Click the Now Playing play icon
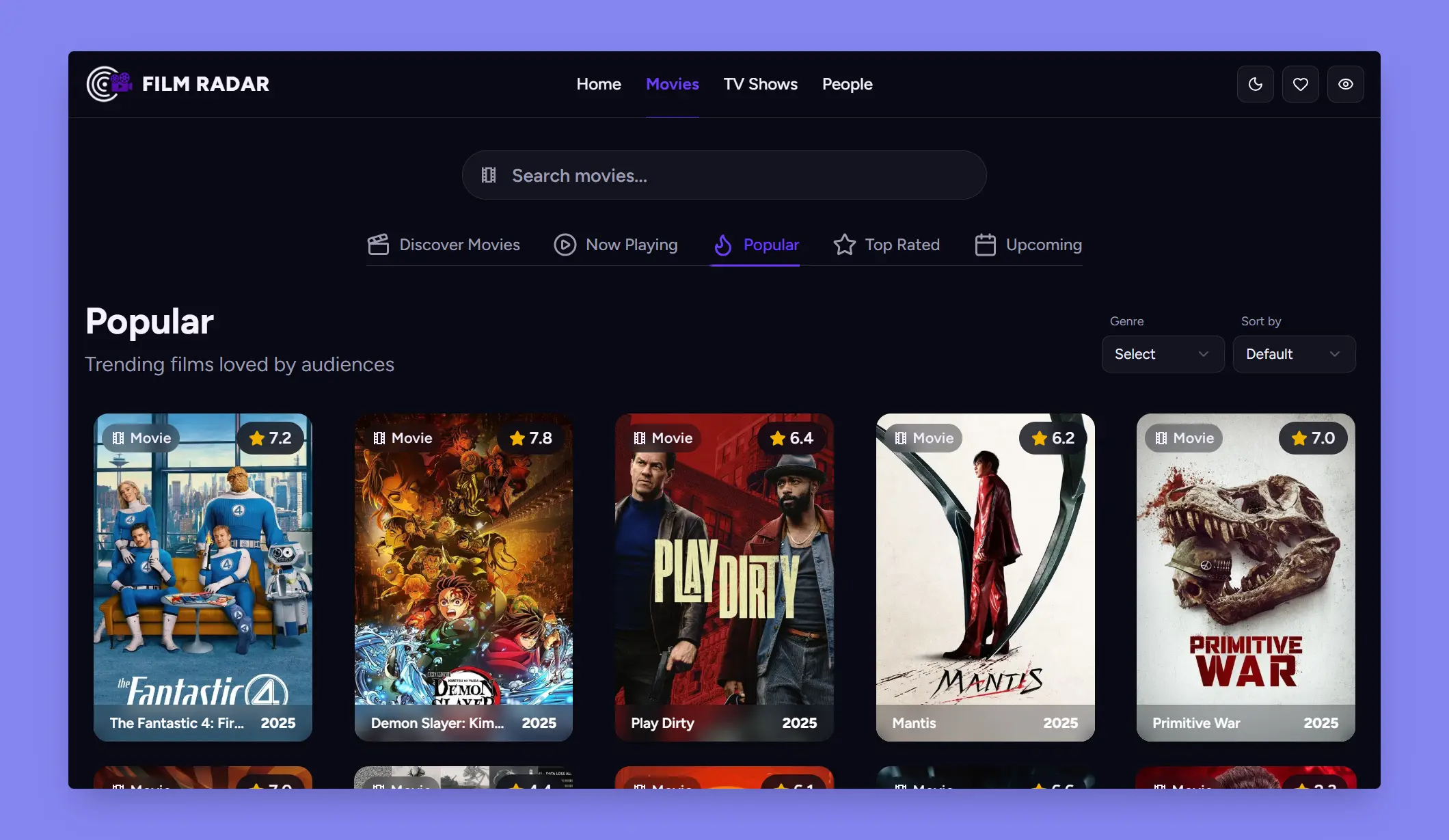The image size is (1449, 840). tap(565, 245)
